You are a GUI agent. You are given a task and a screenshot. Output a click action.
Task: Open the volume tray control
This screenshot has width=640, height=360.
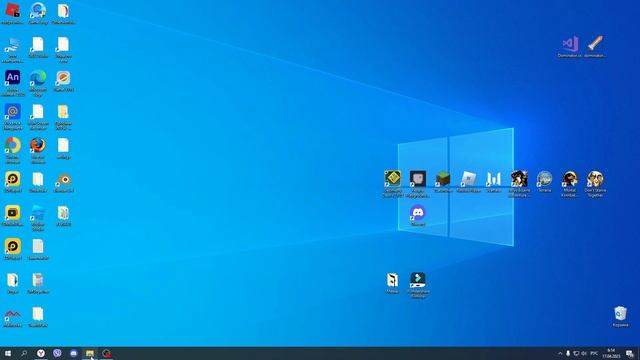[584, 353]
